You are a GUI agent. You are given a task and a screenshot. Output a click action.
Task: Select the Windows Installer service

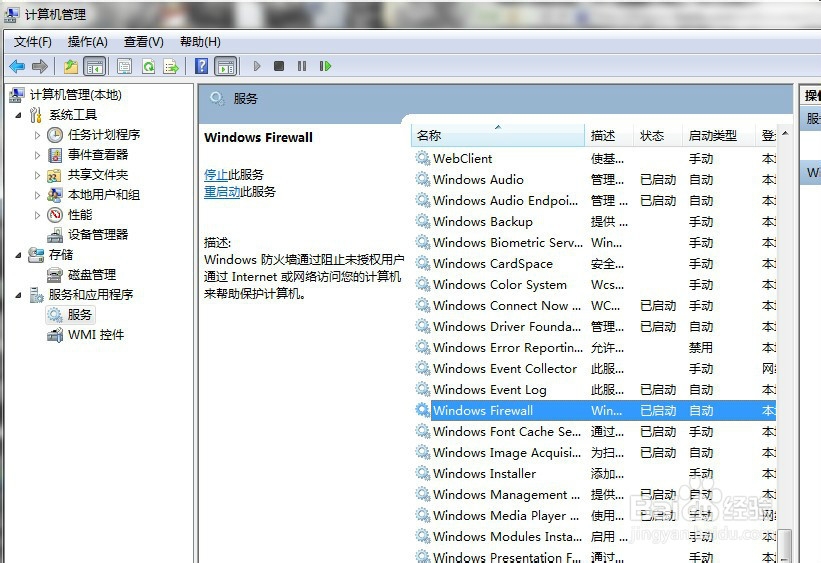[595, 473]
